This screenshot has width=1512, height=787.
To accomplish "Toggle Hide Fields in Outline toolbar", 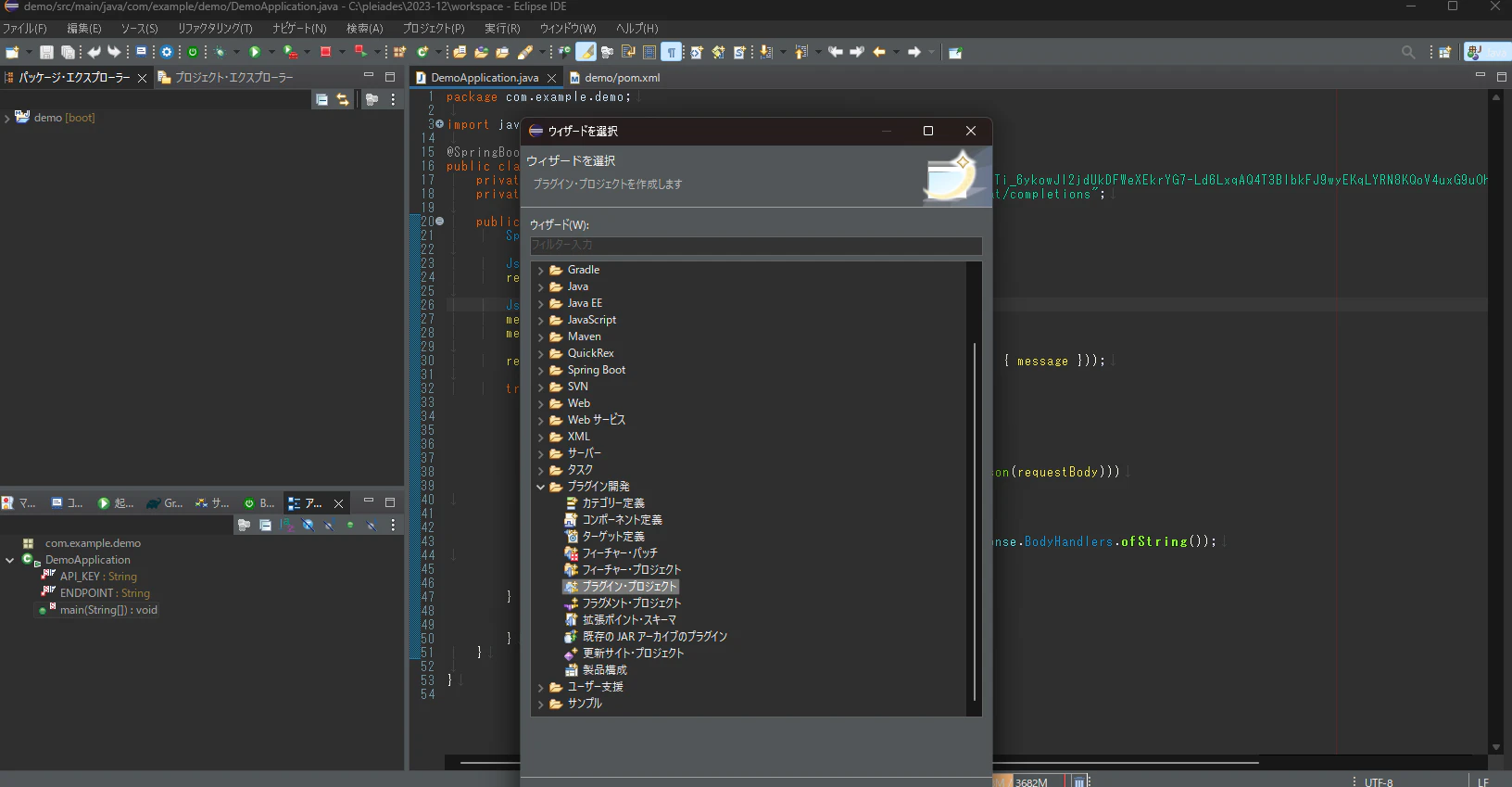I will pyautogui.click(x=308, y=525).
